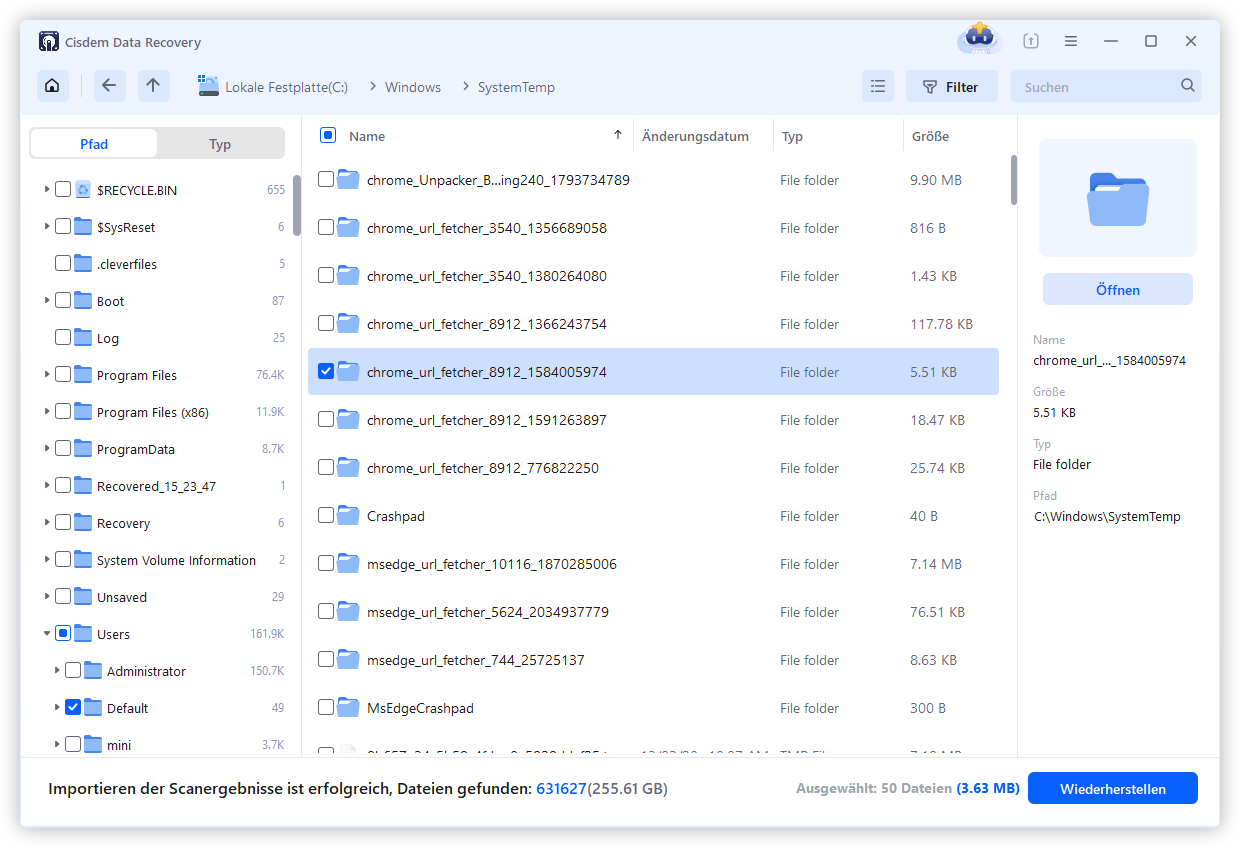This screenshot has width=1240, height=848.
Task: Switch the list view layout icon
Action: point(878,86)
